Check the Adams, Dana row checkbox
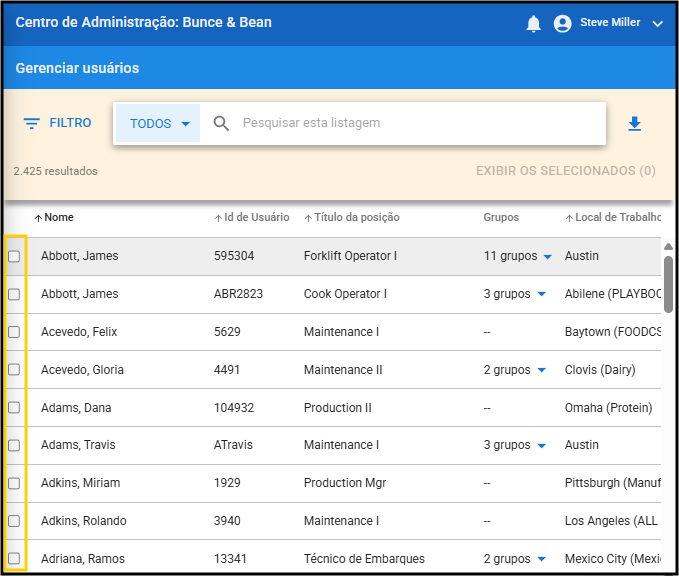Viewport: 679px width, 576px height. pyautogui.click(x=14, y=408)
